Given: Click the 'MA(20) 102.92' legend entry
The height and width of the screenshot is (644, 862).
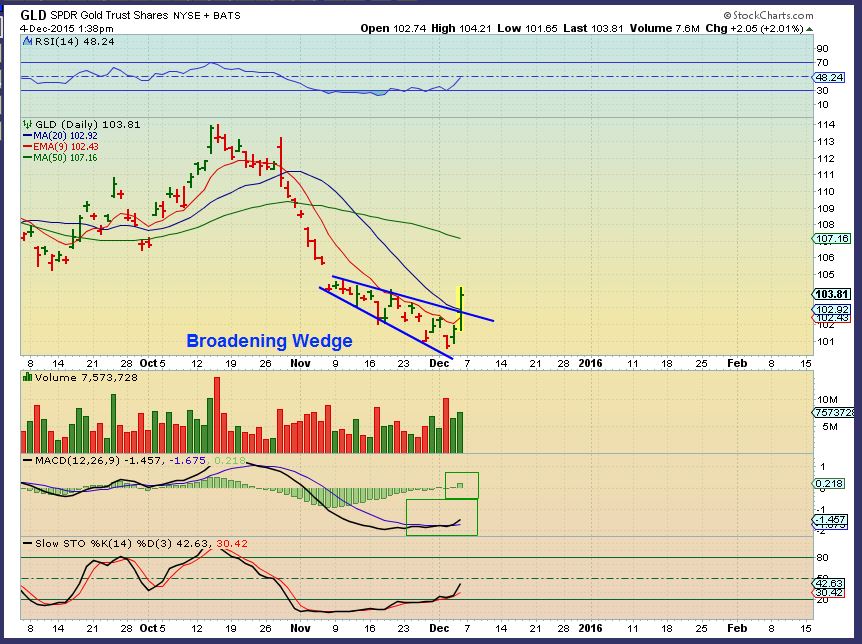Looking at the screenshot, I should [65, 135].
